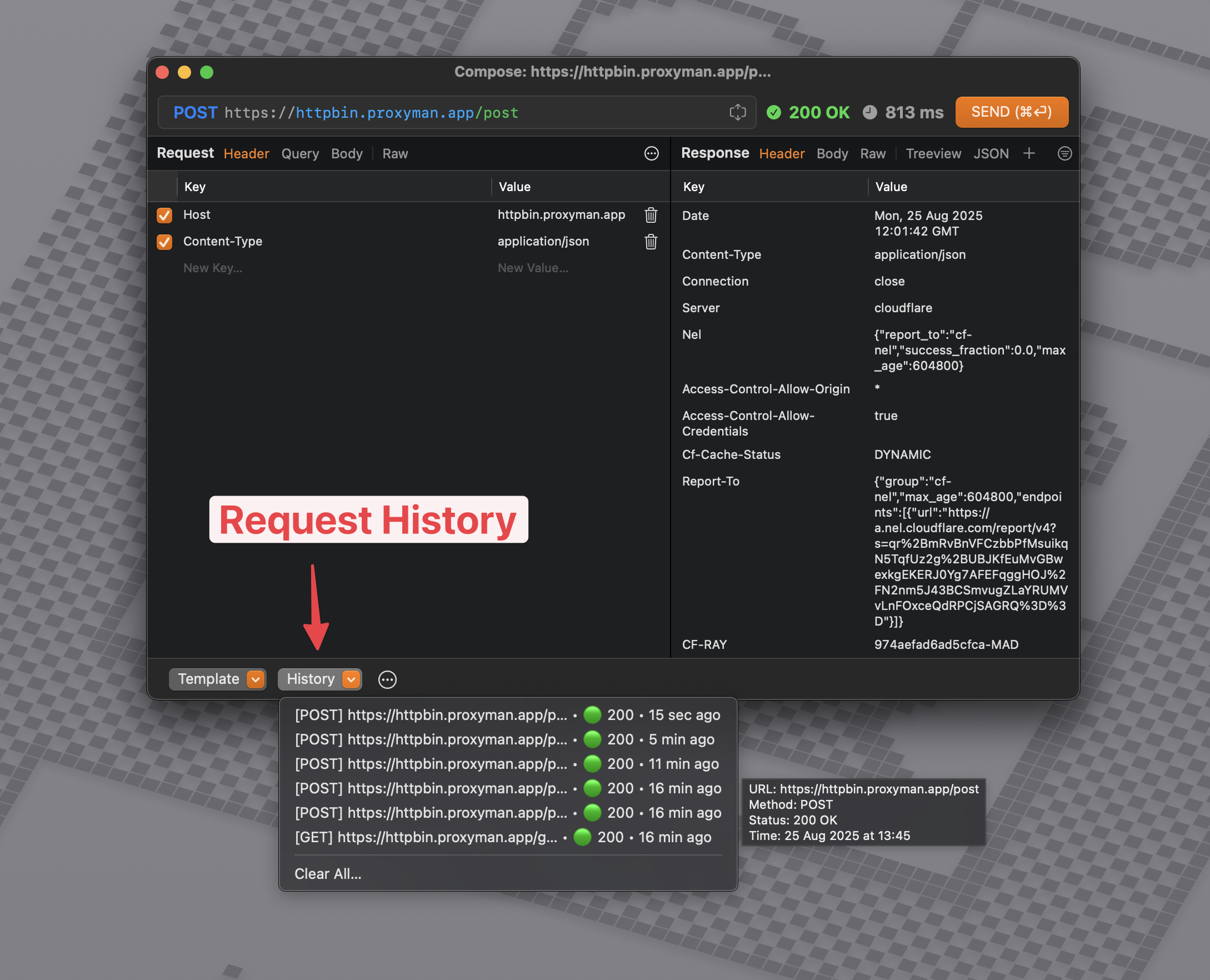Open the Response JSON tab
The height and width of the screenshot is (980, 1210).
pyautogui.click(x=991, y=153)
